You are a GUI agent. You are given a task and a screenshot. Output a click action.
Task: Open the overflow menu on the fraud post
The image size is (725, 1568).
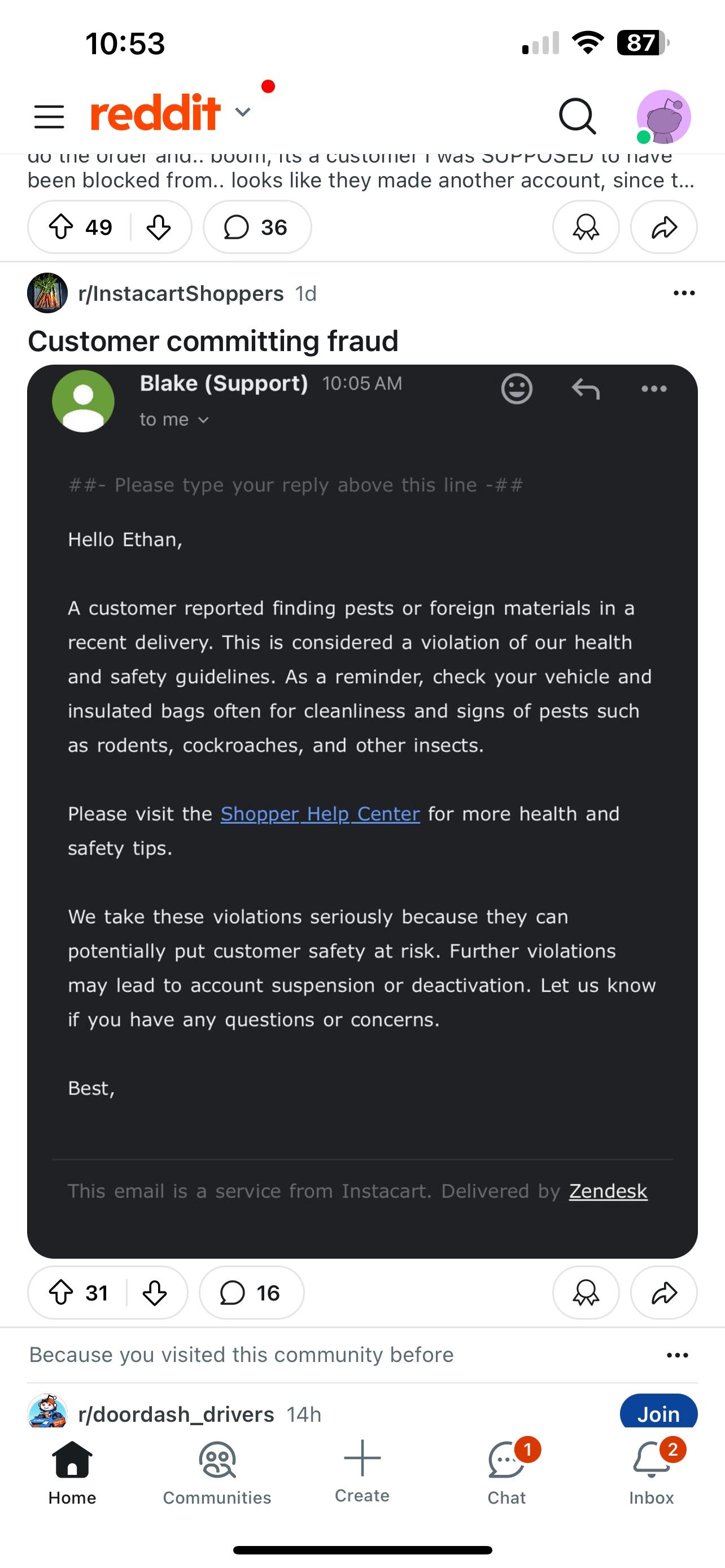tap(683, 293)
